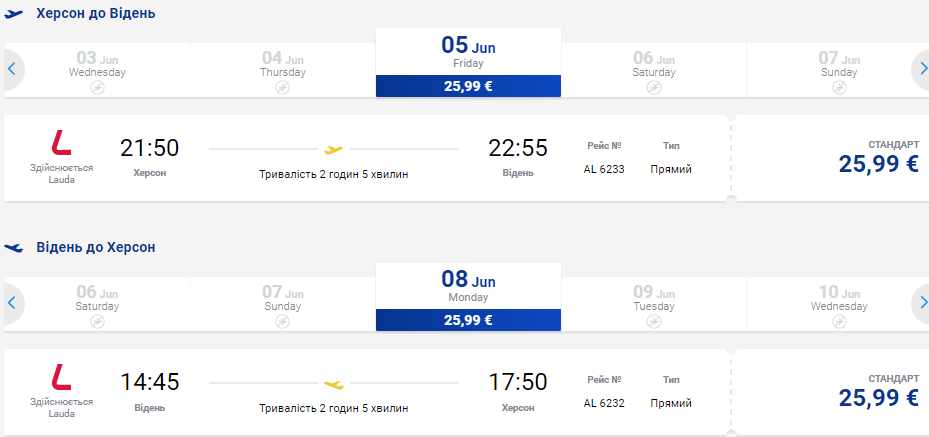
Task: Show earlier return dates with left arrow
Action: pyautogui.click(x=12, y=302)
